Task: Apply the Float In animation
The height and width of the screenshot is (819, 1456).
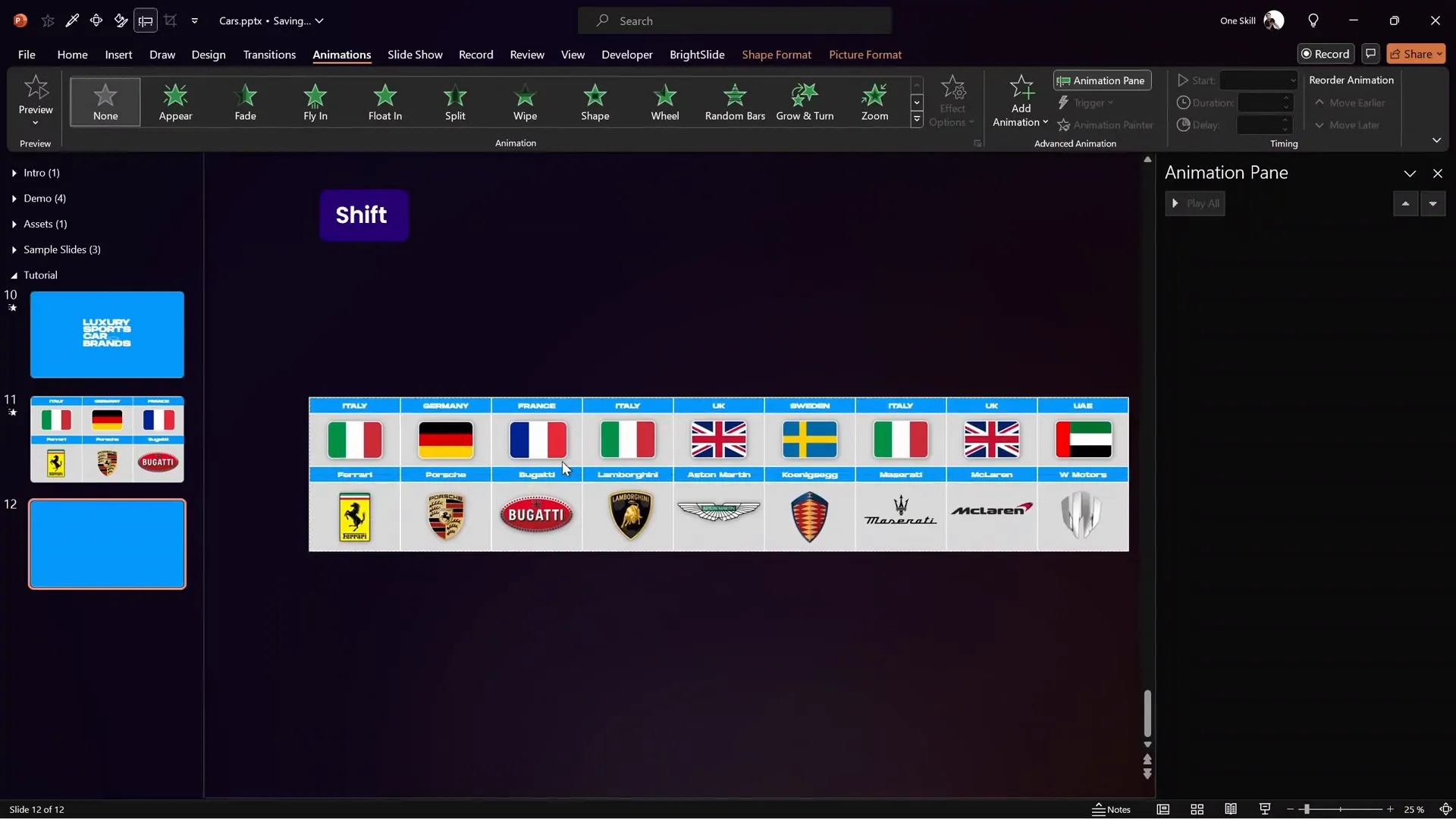Action: point(385,102)
